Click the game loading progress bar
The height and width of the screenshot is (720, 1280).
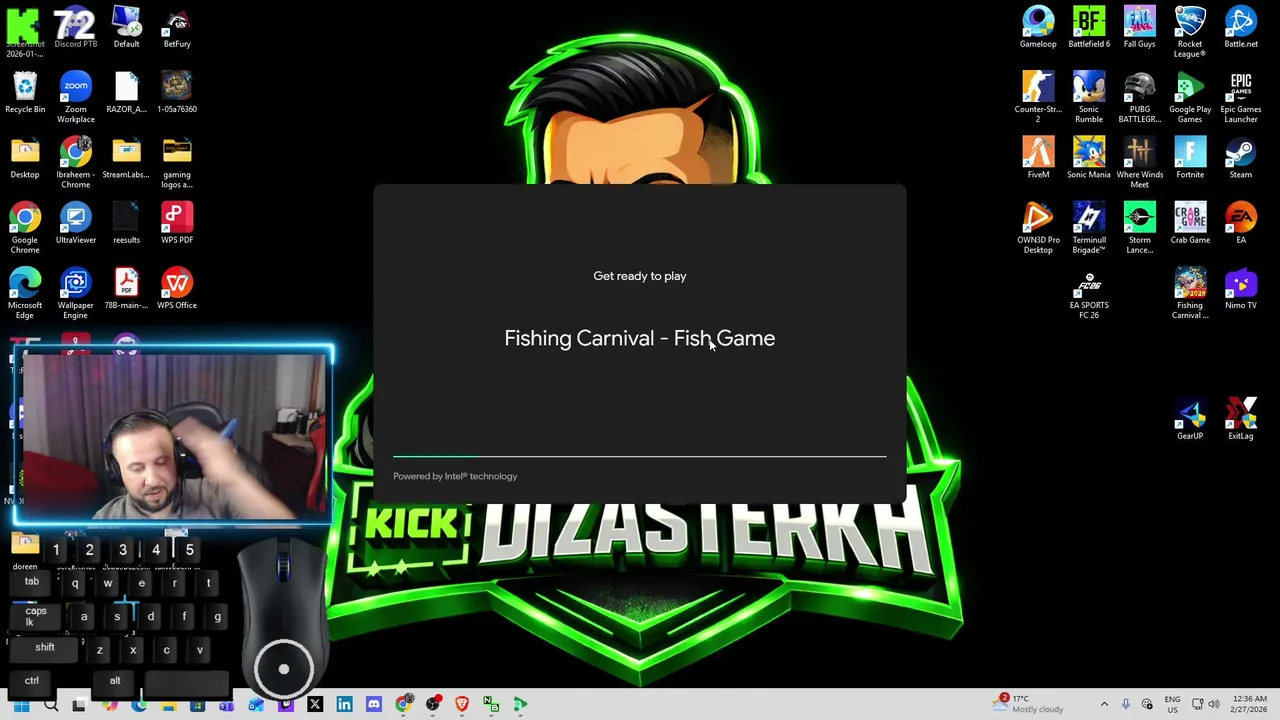pyautogui.click(x=640, y=456)
